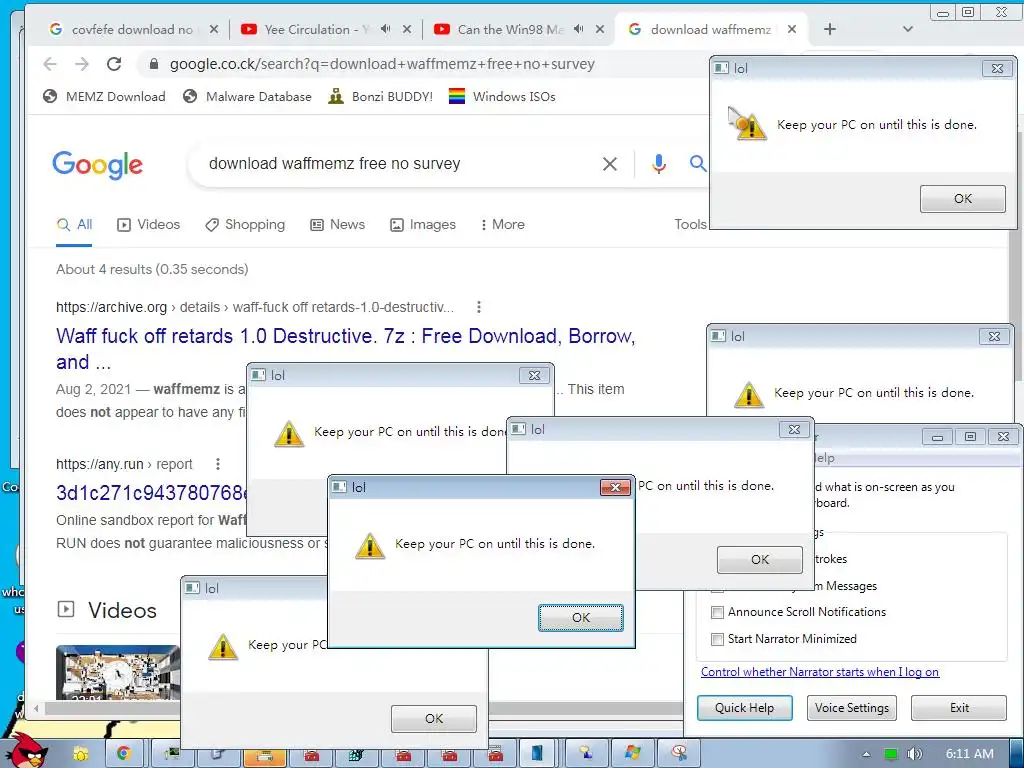Open Narrator Quick Help

coord(744,708)
